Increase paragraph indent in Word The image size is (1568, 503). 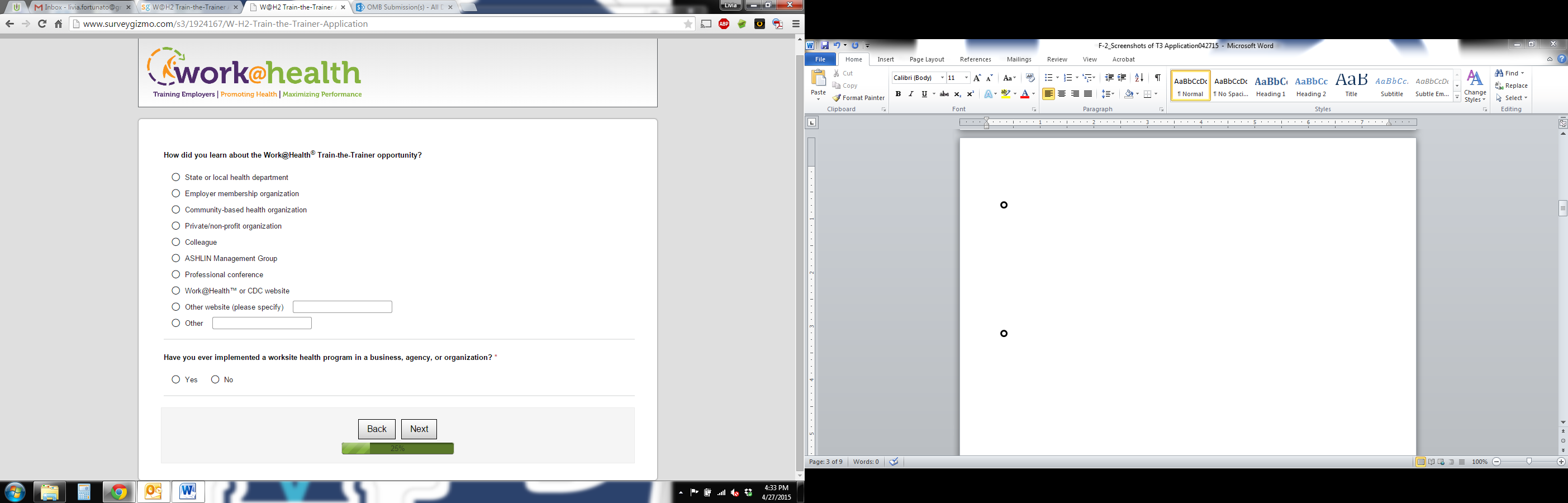tap(1122, 78)
